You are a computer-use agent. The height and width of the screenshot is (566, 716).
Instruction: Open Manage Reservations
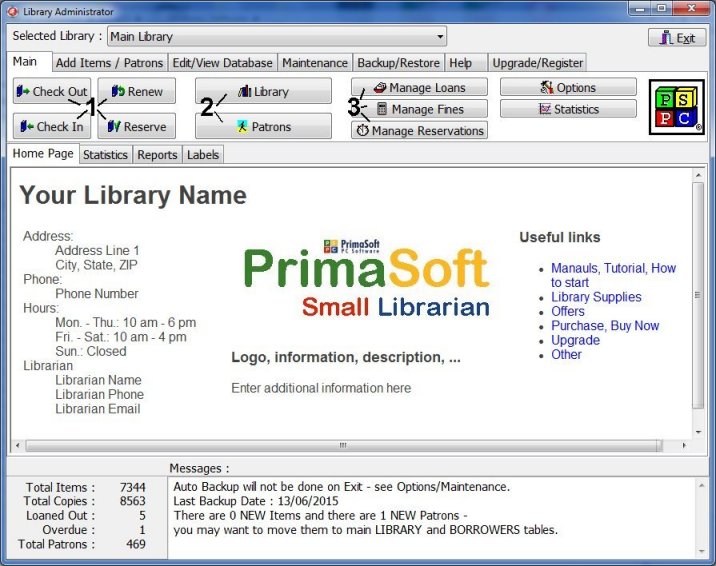(419, 130)
